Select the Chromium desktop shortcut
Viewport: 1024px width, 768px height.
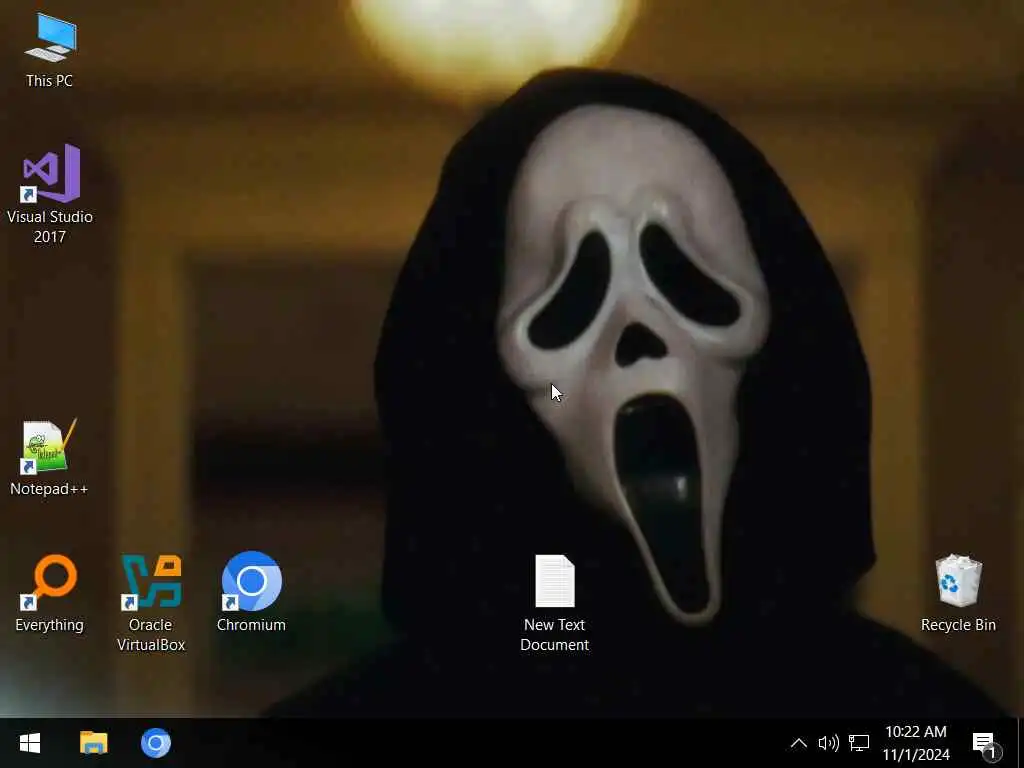[251, 593]
